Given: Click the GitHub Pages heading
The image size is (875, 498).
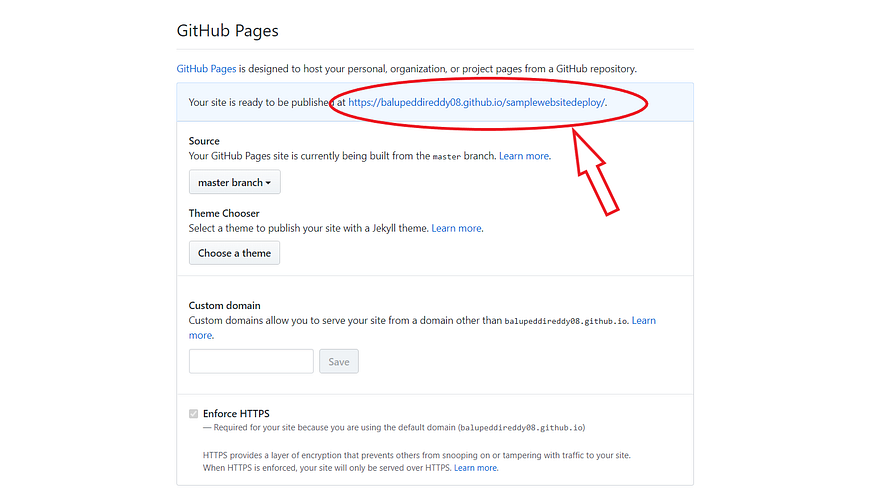Looking at the screenshot, I should coord(228,30).
